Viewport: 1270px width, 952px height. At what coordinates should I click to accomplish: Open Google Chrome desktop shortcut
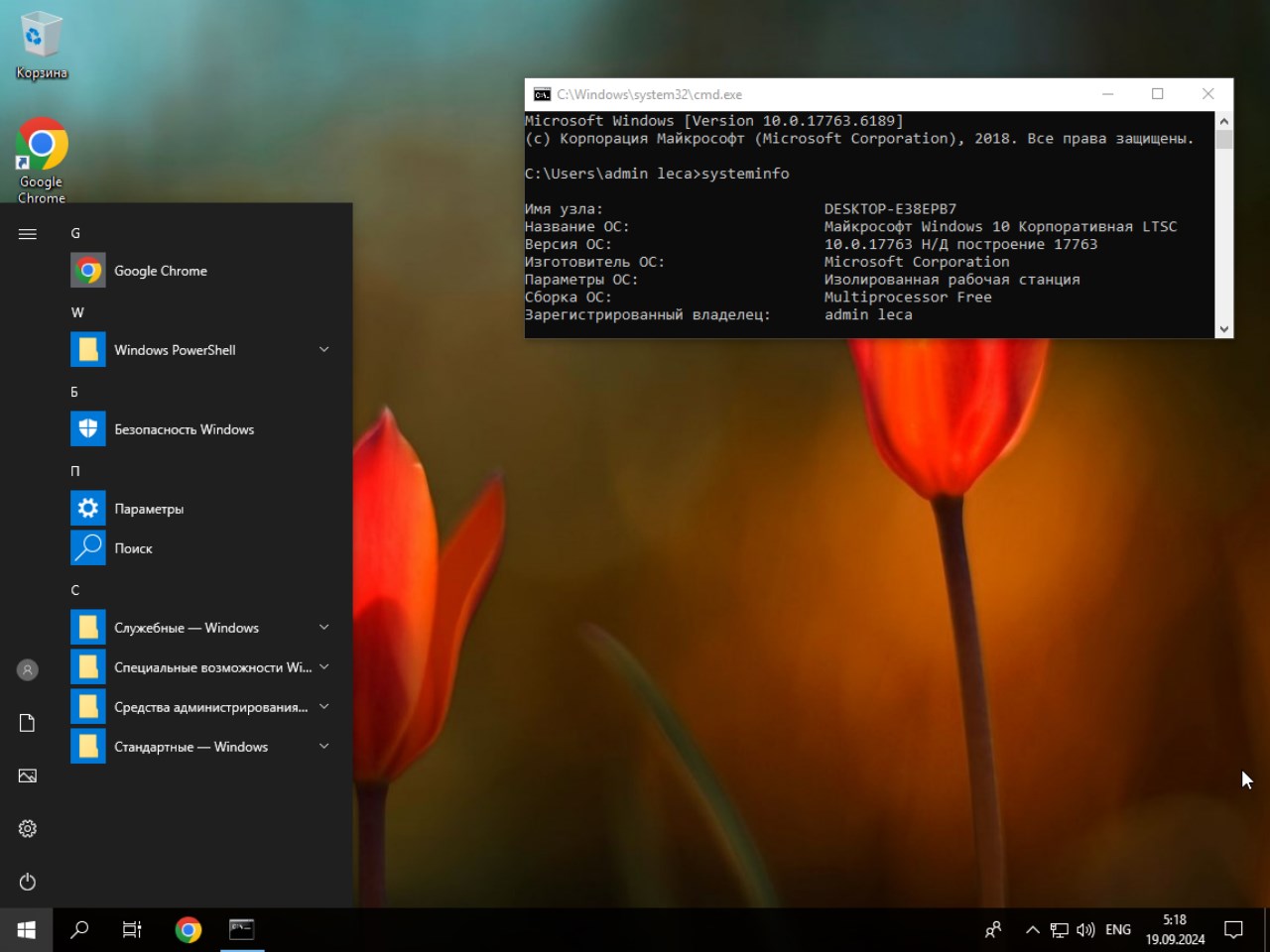coord(41,159)
